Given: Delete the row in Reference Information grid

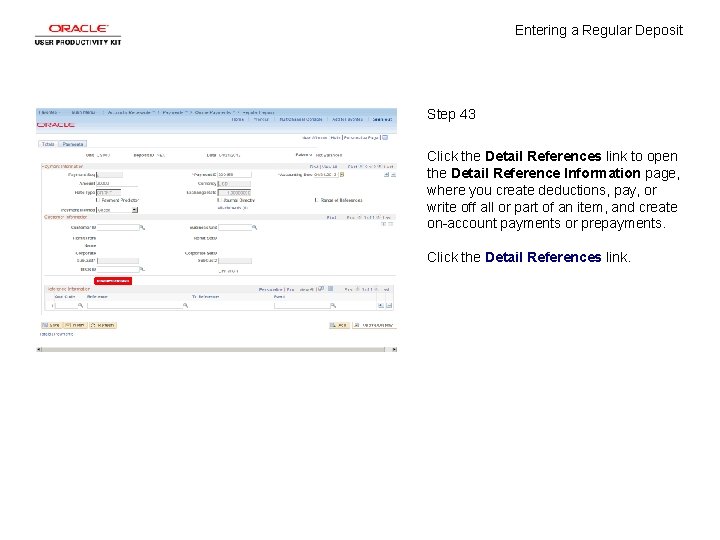Looking at the screenshot, I should (x=389, y=305).
